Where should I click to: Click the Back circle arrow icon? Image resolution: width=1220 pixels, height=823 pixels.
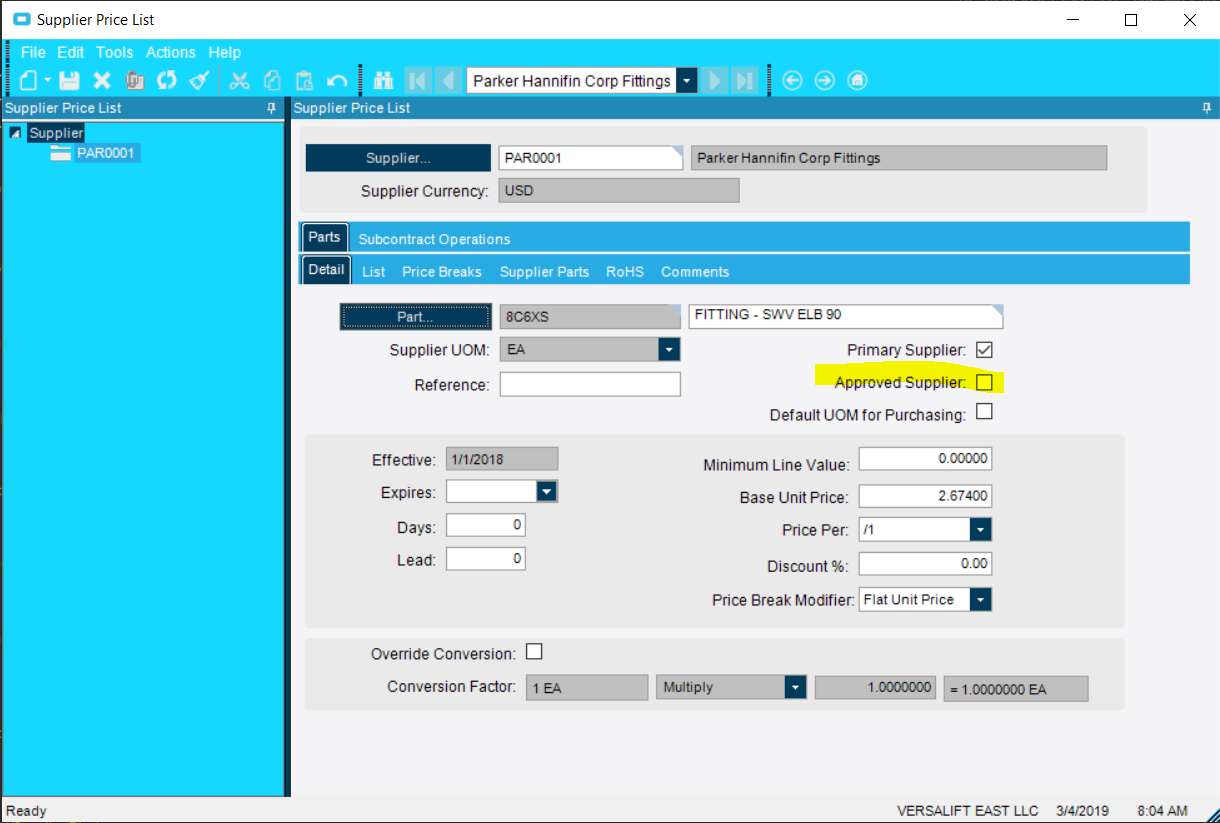click(792, 81)
